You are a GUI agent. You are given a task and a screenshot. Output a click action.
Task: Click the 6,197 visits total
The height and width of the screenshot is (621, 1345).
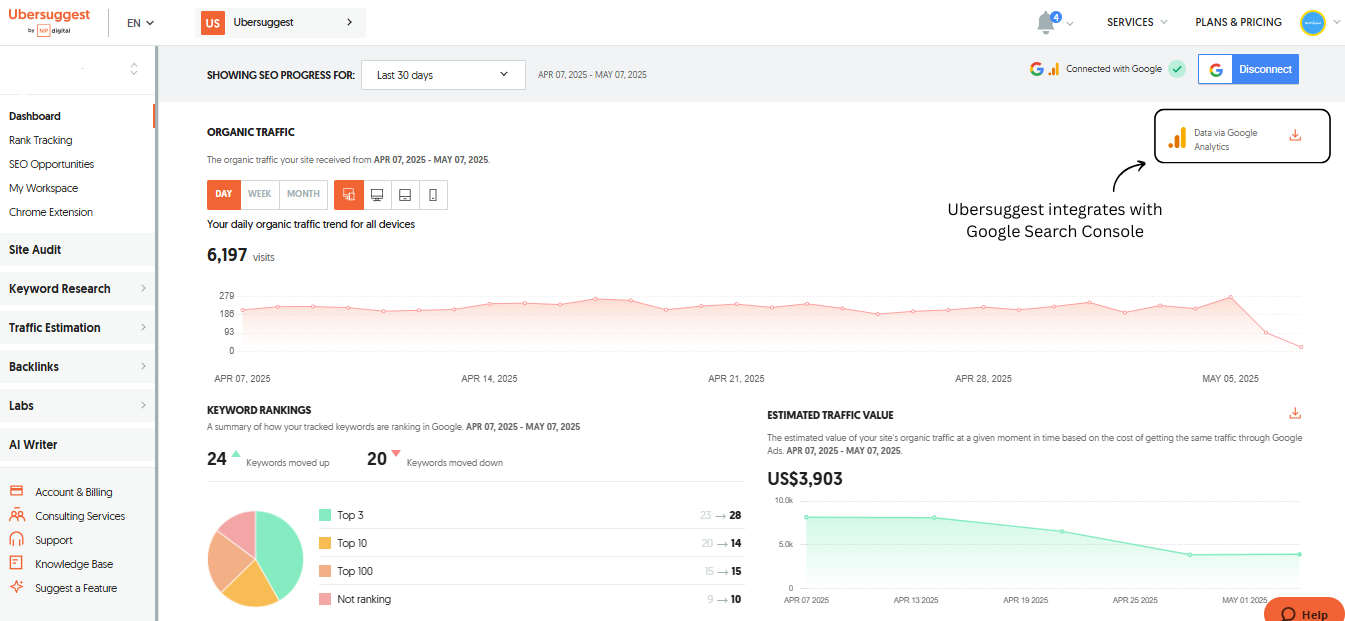[x=241, y=255]
